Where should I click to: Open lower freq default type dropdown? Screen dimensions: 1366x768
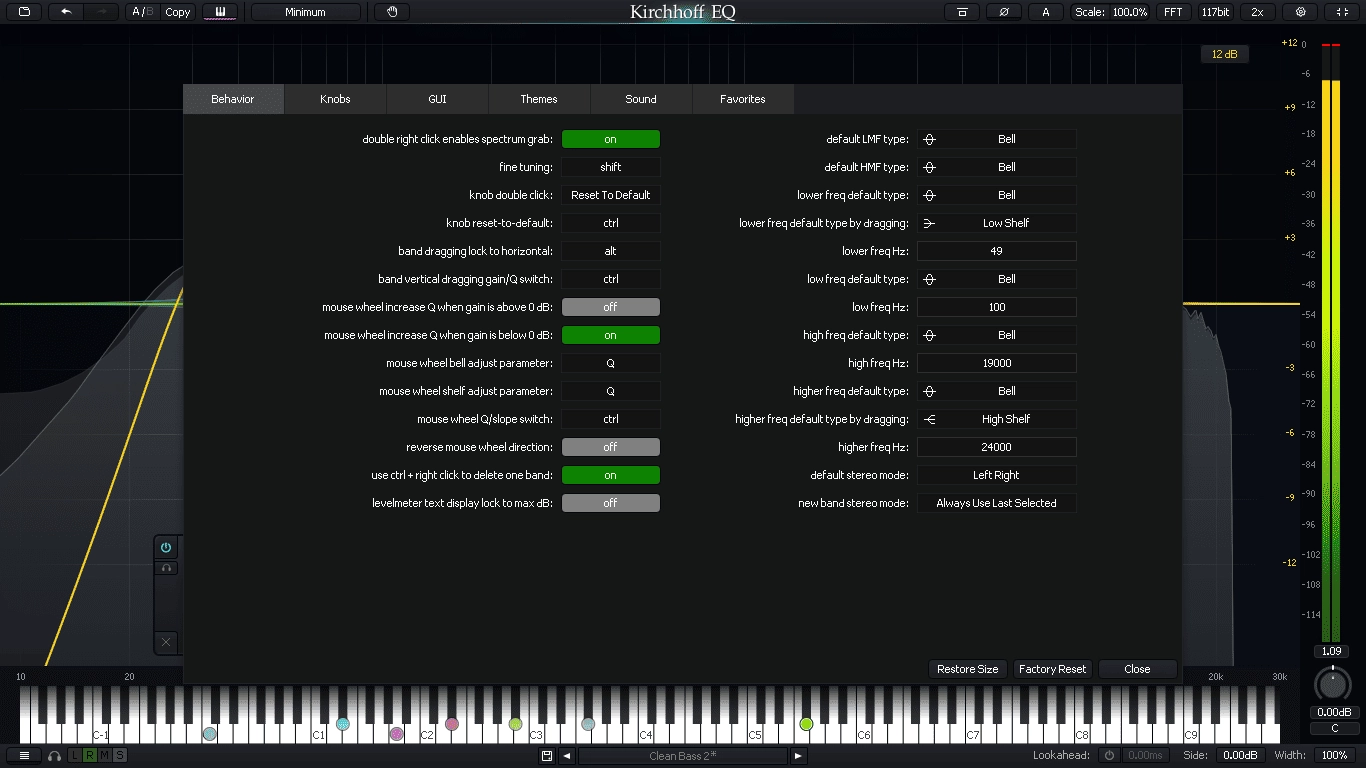(997, 195)
